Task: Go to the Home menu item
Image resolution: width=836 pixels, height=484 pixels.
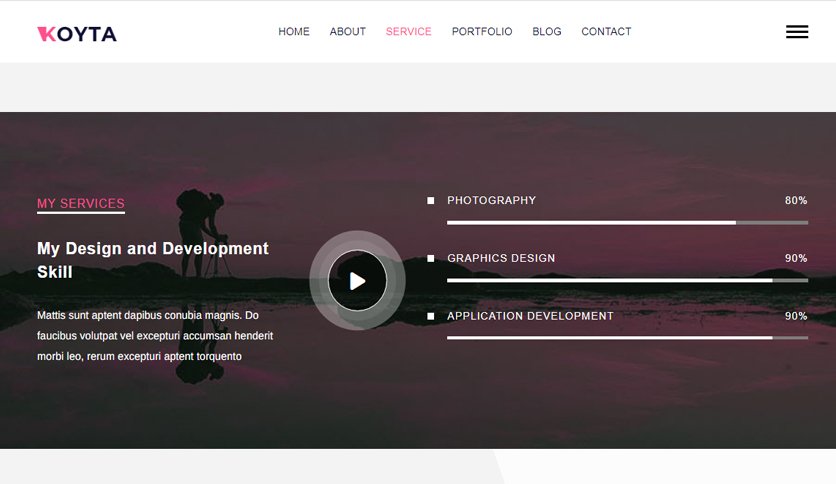Action: point(294,31)
